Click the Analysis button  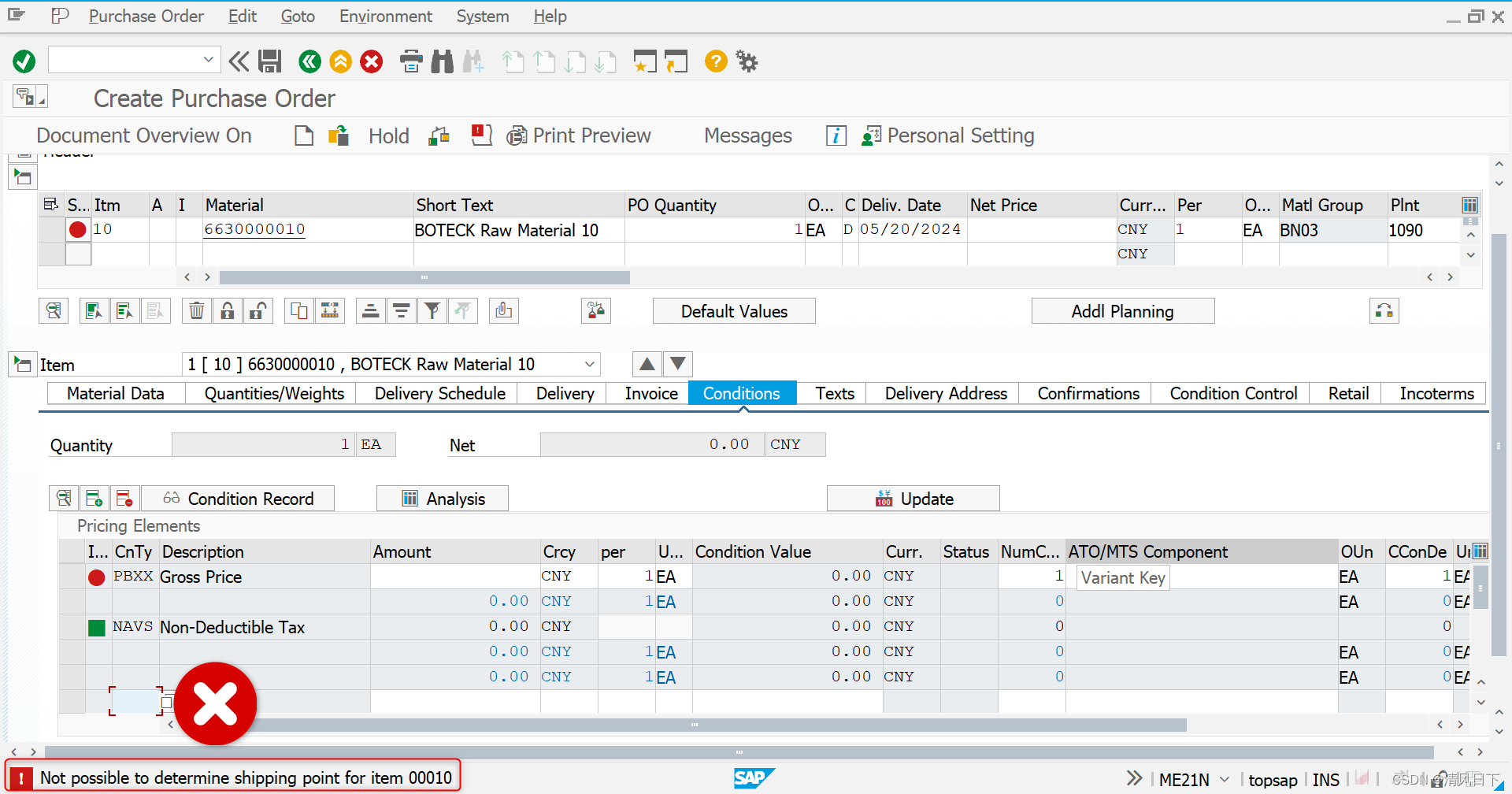443,499
